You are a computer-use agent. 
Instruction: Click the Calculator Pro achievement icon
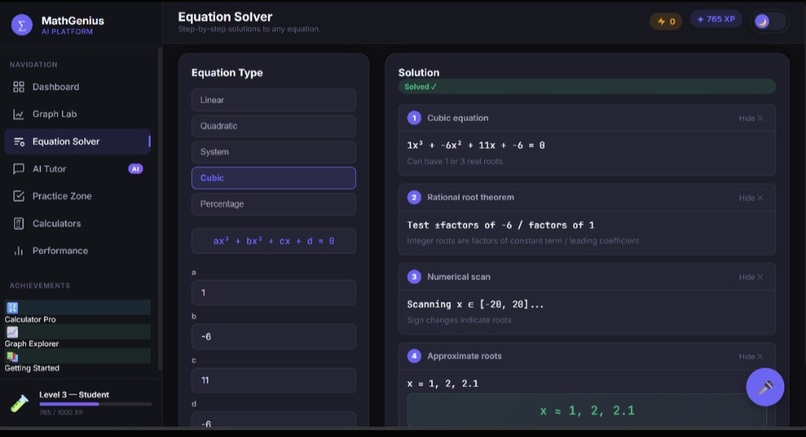pyautogui.click(x=12, y=307)
